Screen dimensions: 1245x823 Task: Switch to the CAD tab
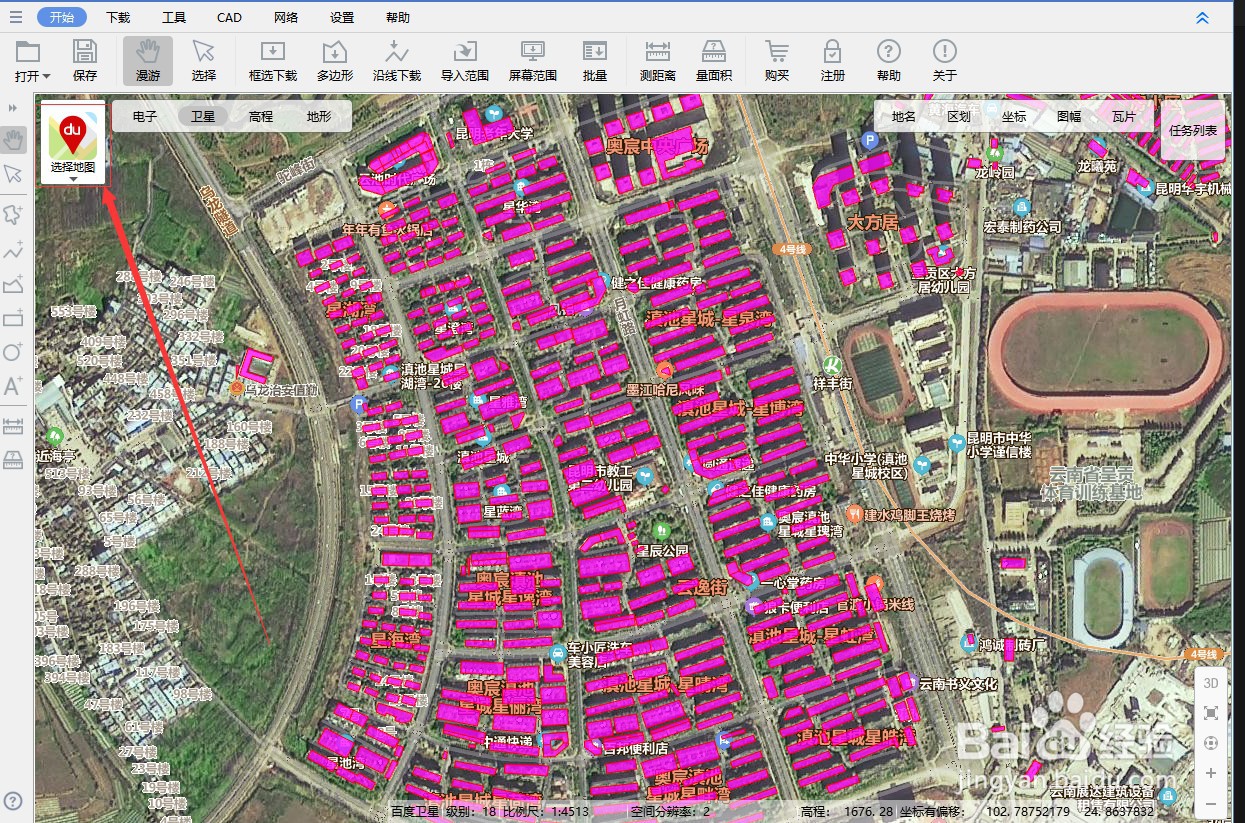pos(229,17)
